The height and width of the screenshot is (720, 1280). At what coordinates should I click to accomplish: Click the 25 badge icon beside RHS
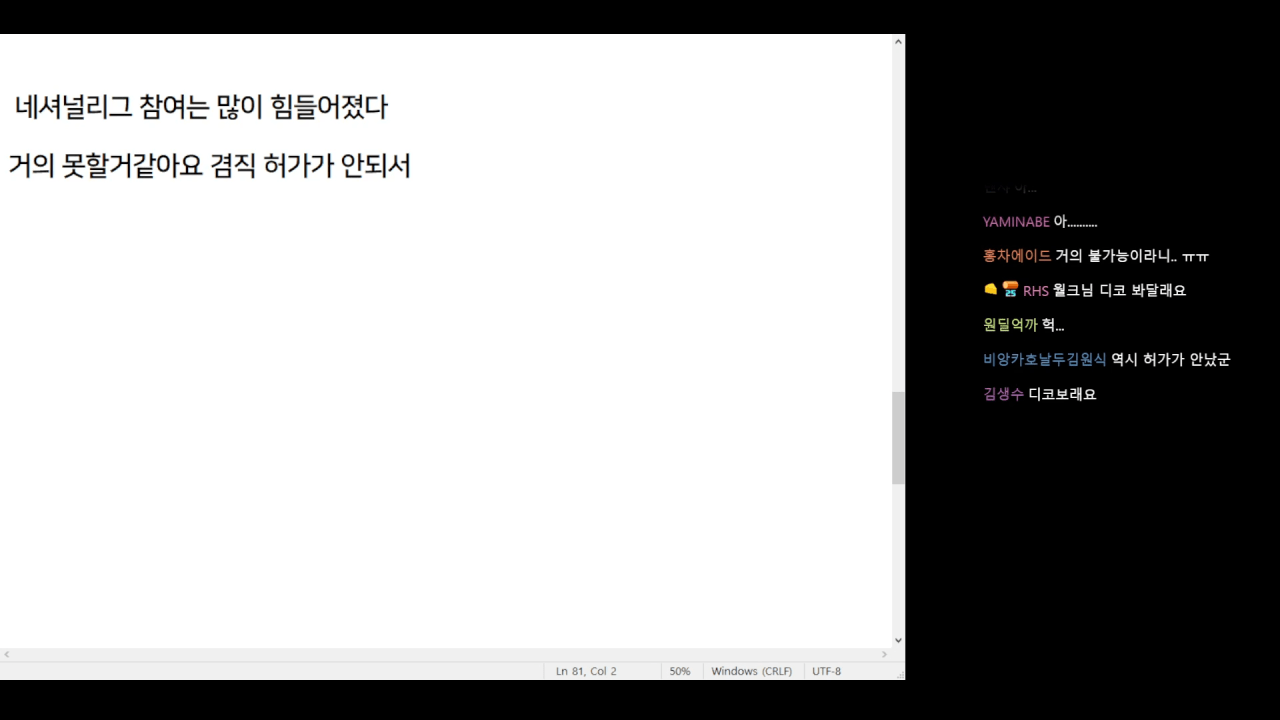click(1010, 290)
